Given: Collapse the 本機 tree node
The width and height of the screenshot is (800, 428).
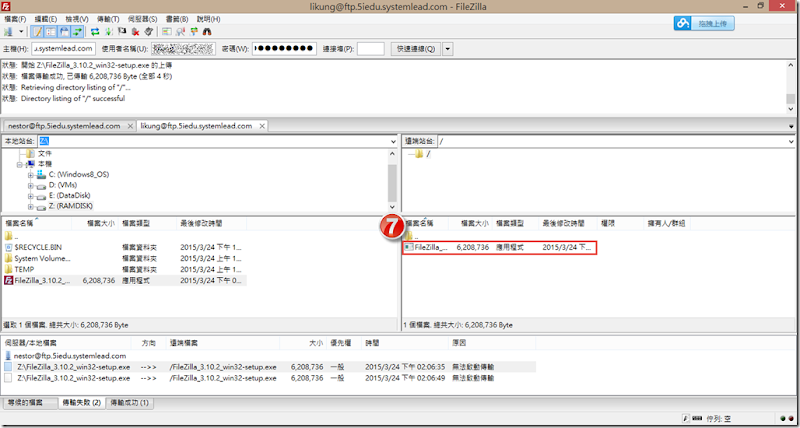Looking at the screenshot, I should (19, 164).
